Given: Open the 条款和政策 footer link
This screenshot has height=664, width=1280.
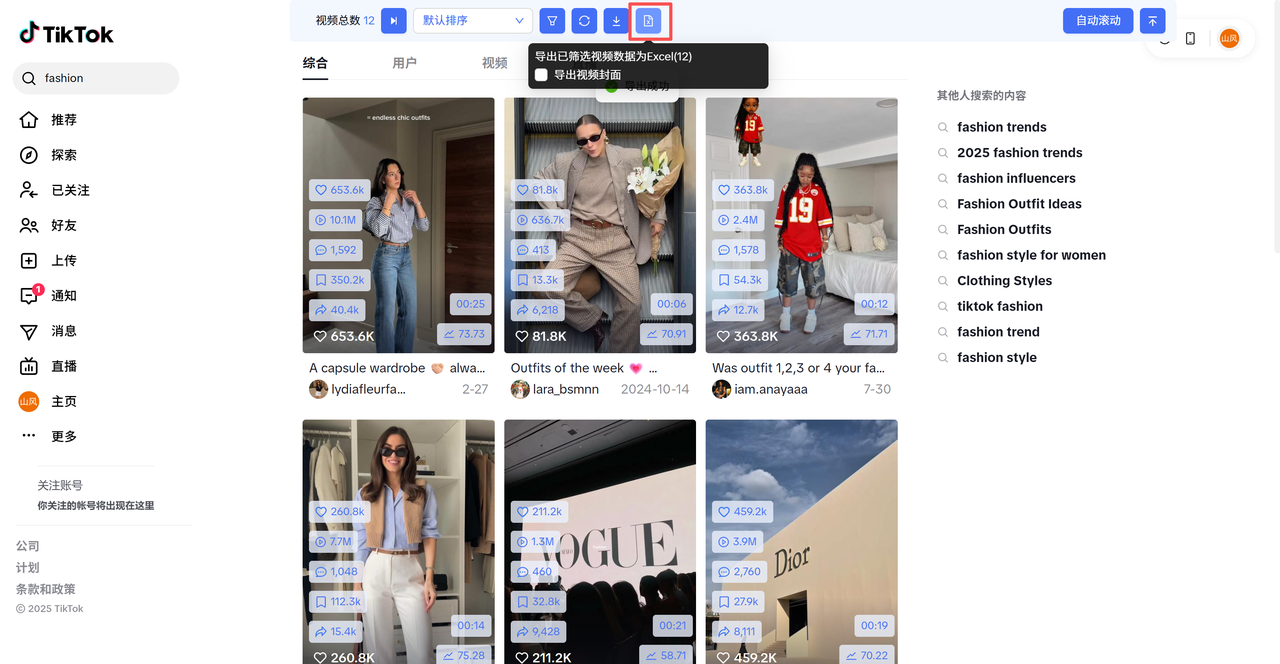Looking at the screenshot, I should point(46,589).
